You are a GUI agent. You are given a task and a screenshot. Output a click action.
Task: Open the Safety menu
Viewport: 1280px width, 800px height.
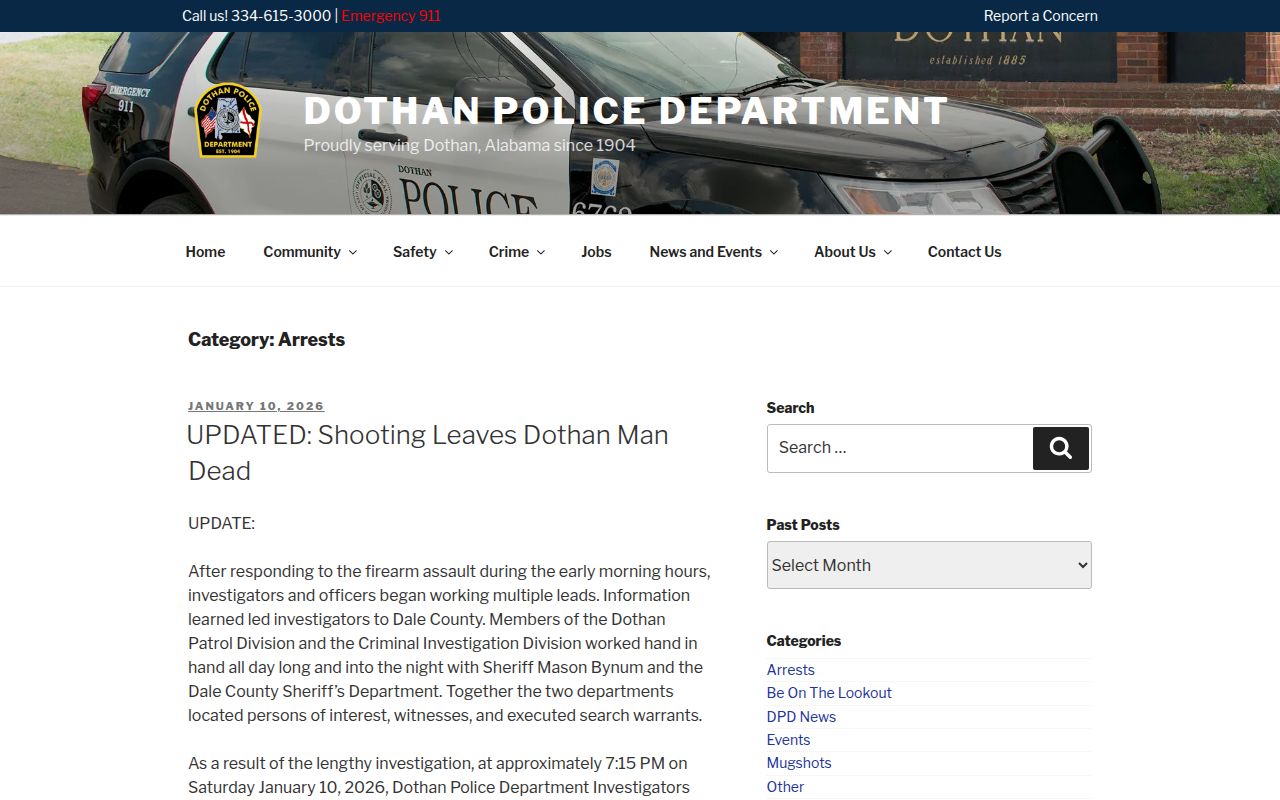415,252
